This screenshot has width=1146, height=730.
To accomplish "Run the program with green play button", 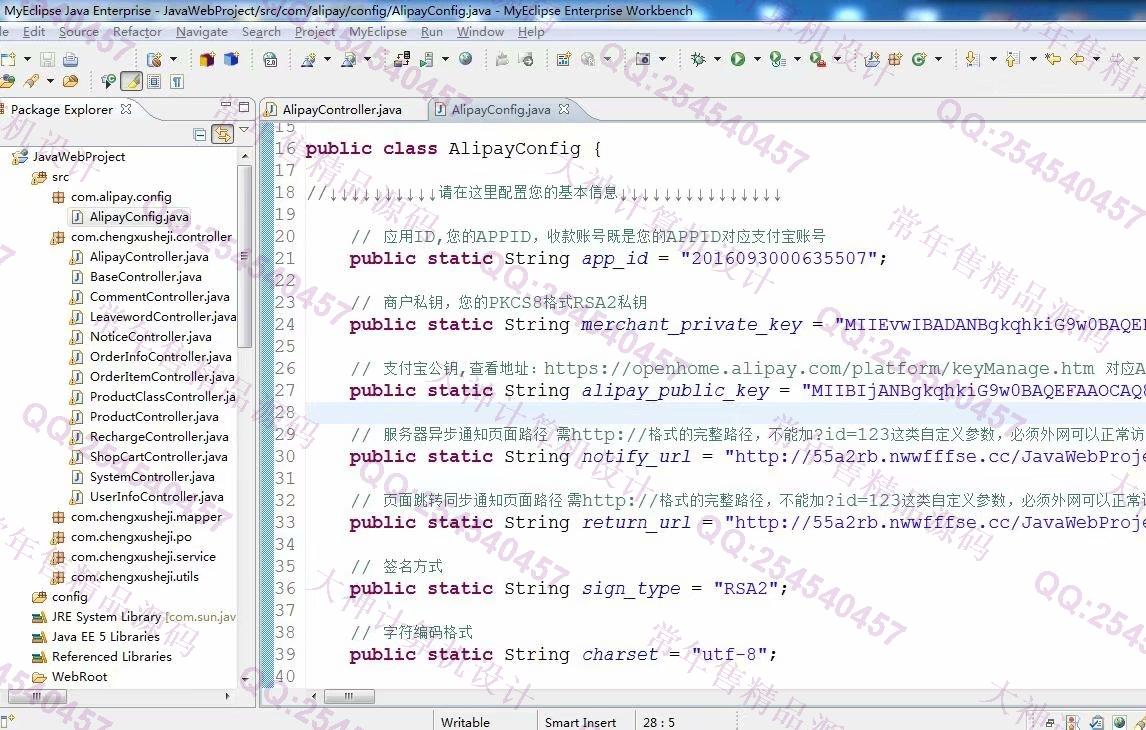I will point(737,59).
